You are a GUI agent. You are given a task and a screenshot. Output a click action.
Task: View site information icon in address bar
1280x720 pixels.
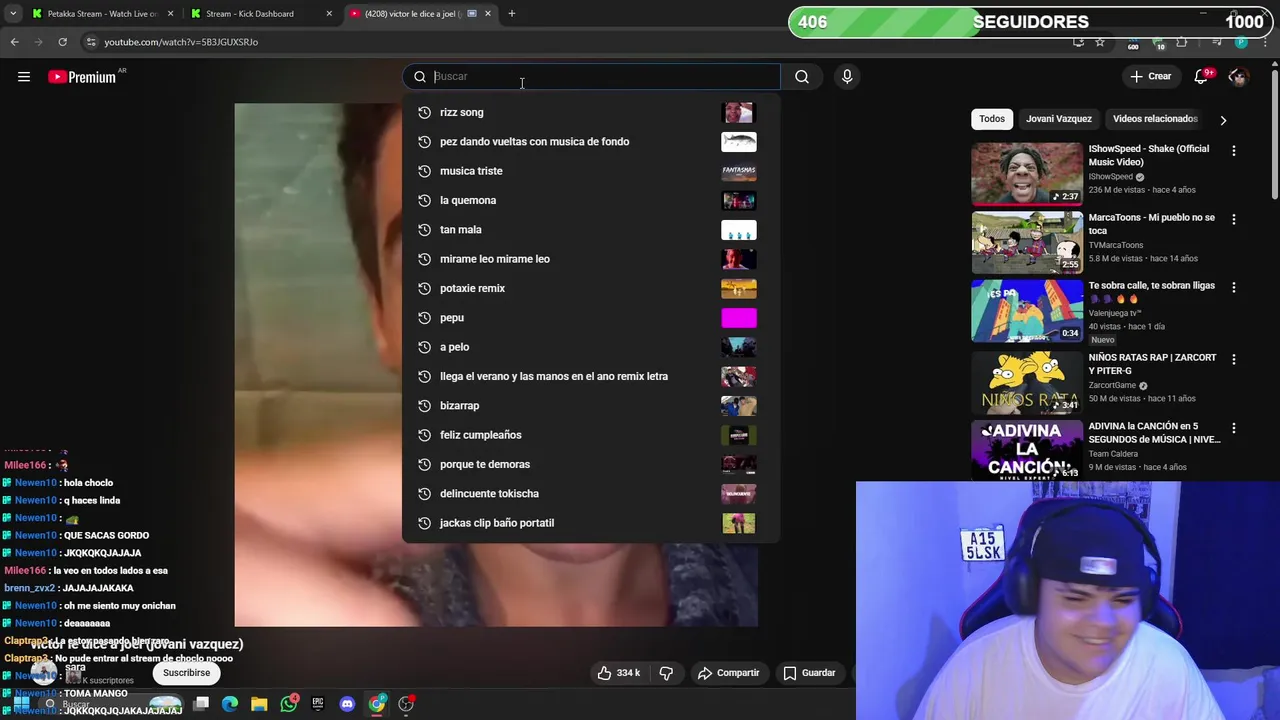tap(91, 42)
